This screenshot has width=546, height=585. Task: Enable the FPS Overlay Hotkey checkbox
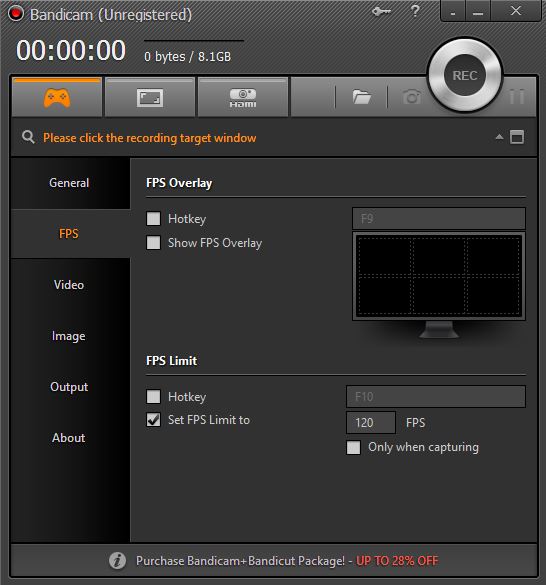(153, 219)
